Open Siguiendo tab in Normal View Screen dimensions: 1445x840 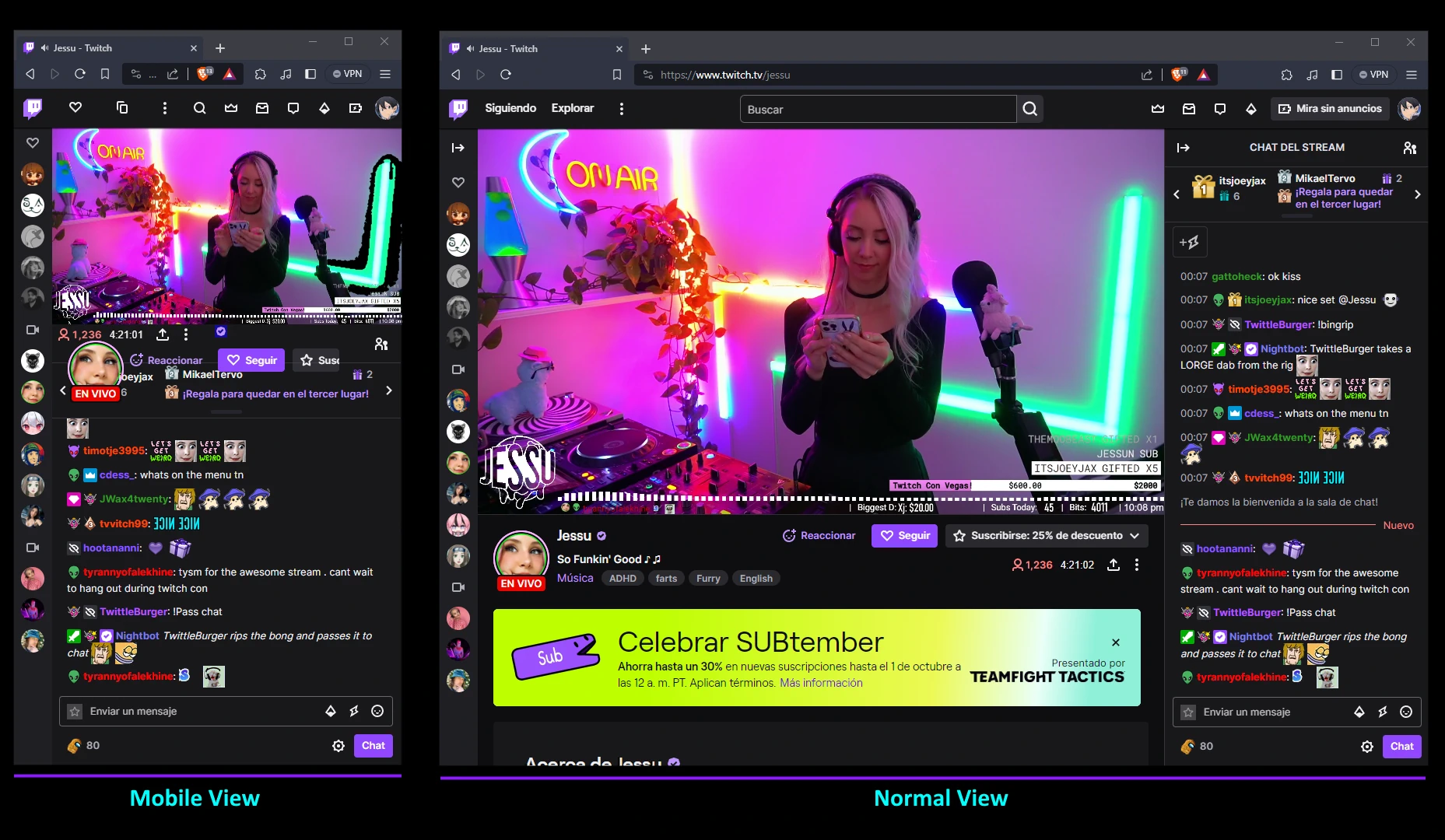pos(510,108)
